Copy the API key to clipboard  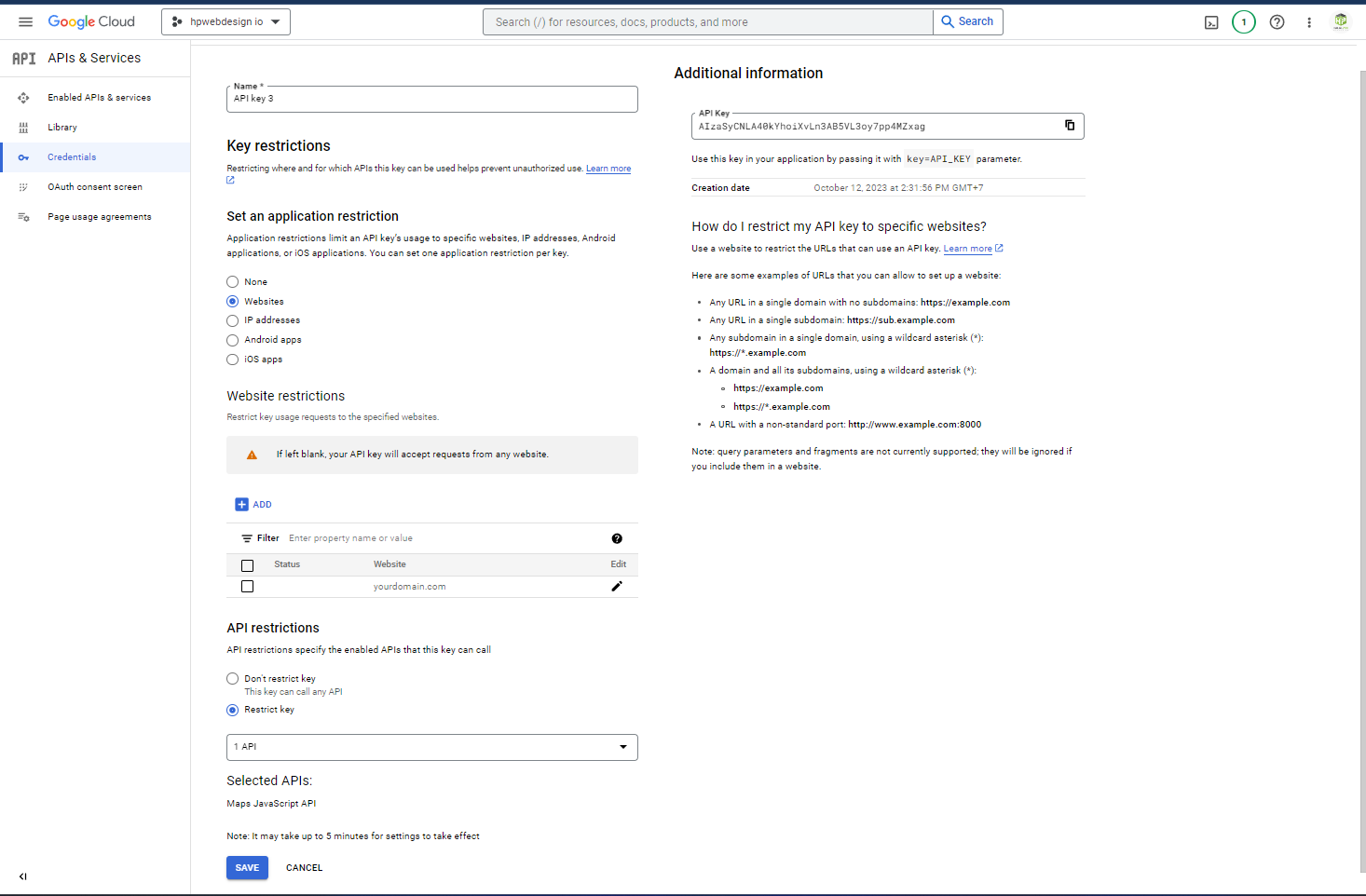[x=1070, y=126]
